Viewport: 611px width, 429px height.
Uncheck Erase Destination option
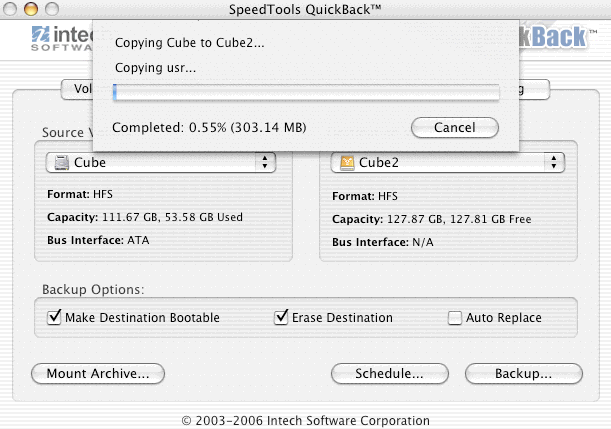pos(281,317)
